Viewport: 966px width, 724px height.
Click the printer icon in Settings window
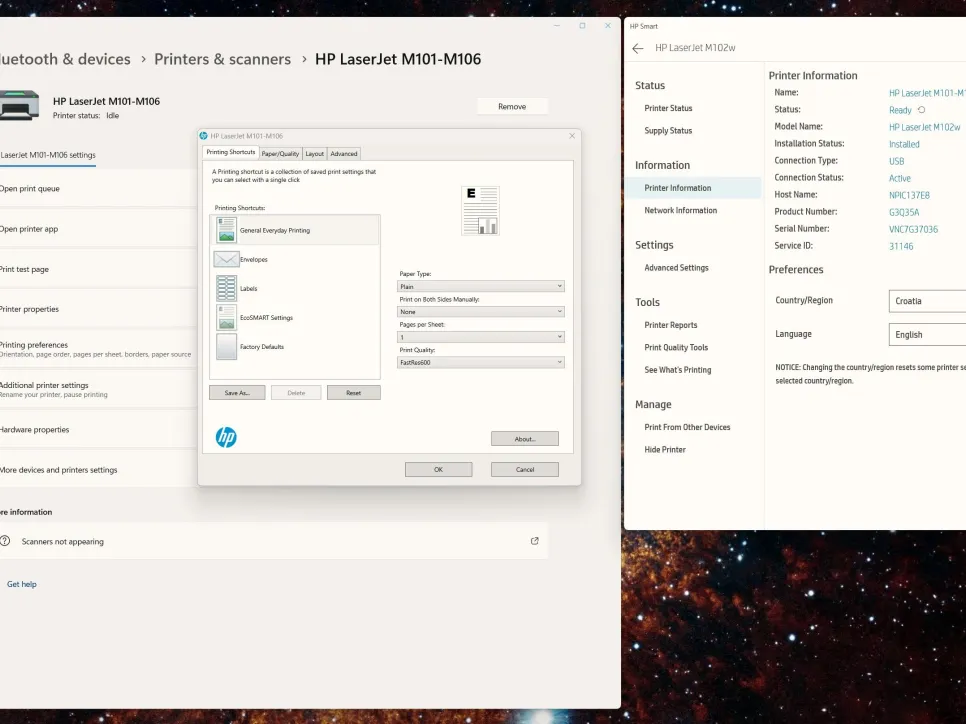click(19, 105)
